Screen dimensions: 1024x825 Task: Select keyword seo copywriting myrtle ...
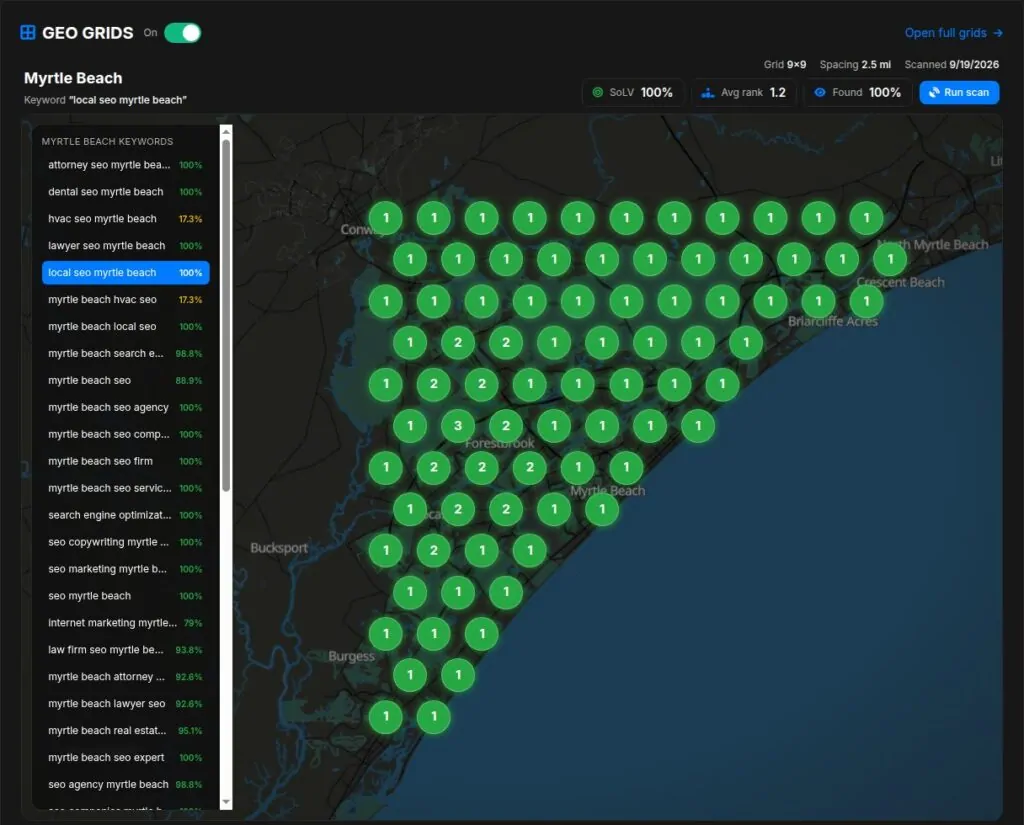point(125,542)
